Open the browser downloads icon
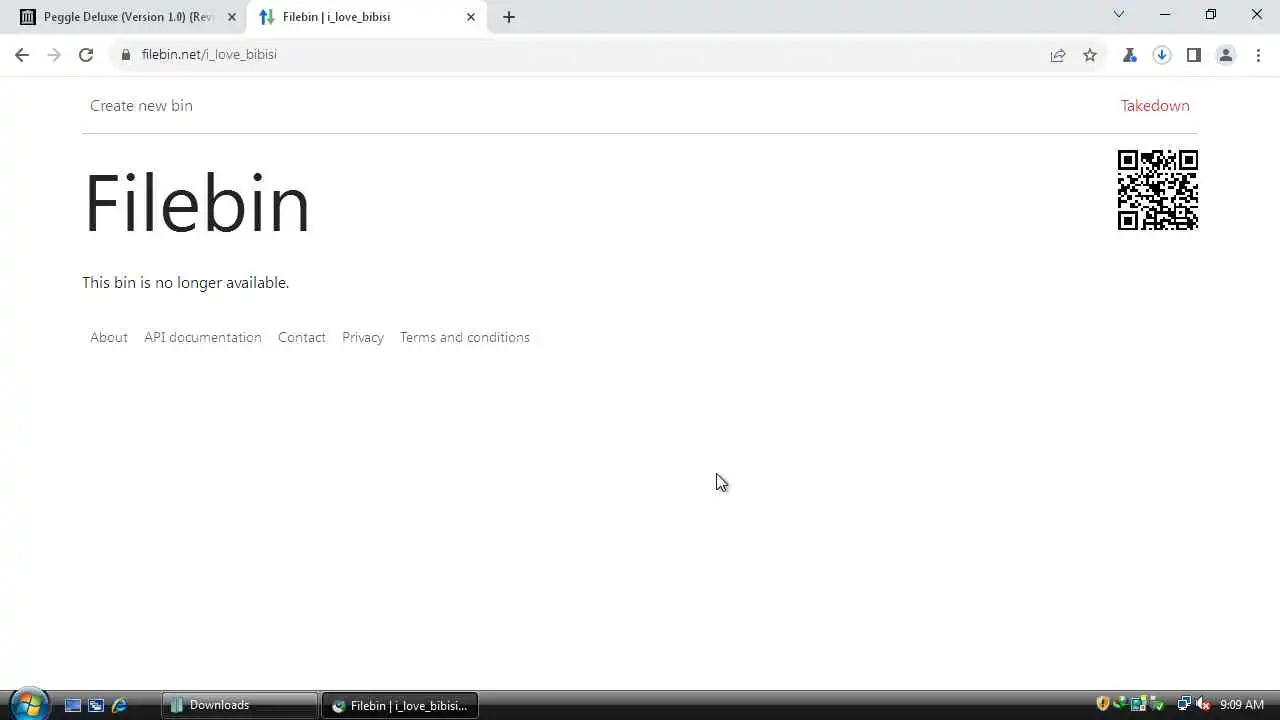 1162,55
